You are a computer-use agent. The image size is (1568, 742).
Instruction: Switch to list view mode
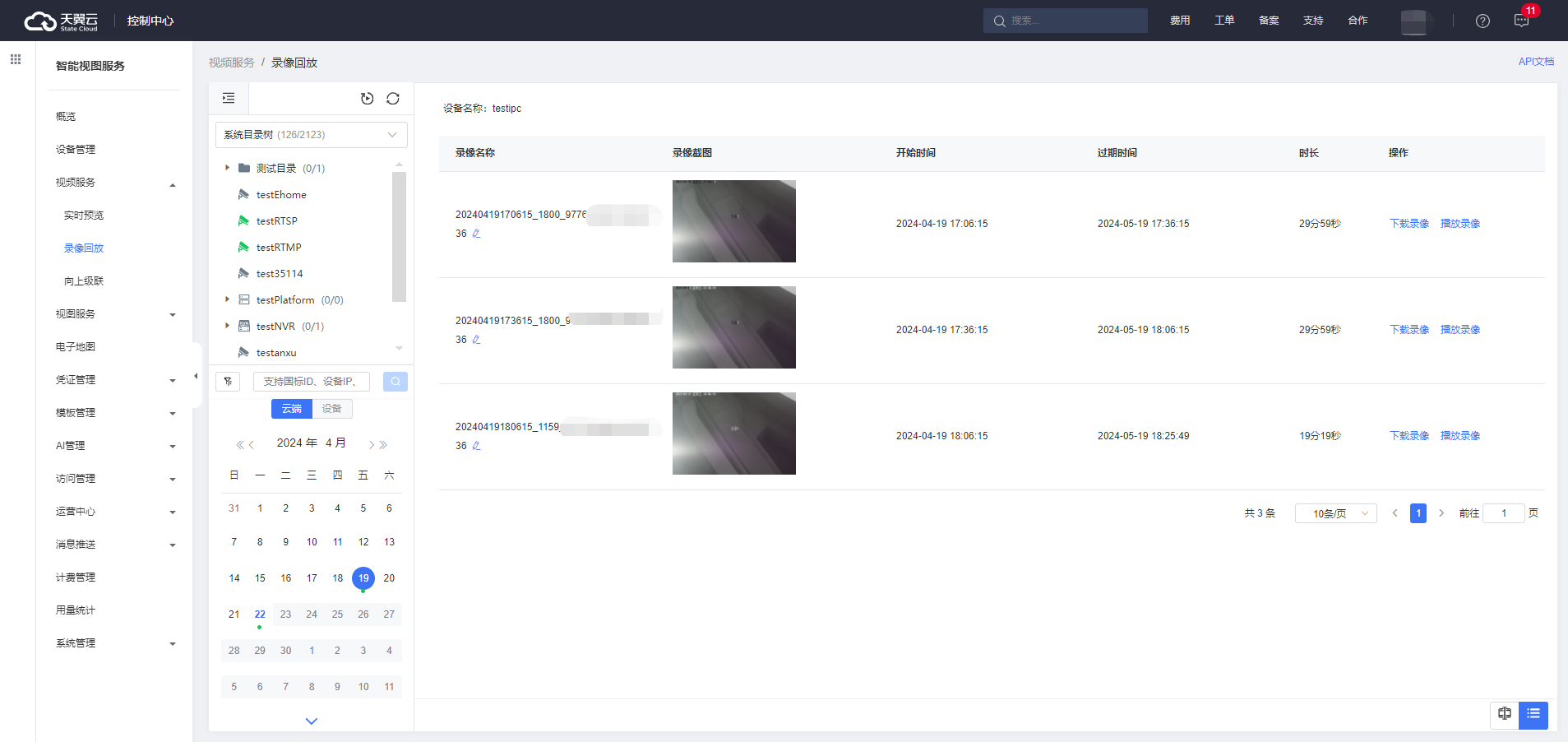pyautogui.click(x=1533, y=714)
